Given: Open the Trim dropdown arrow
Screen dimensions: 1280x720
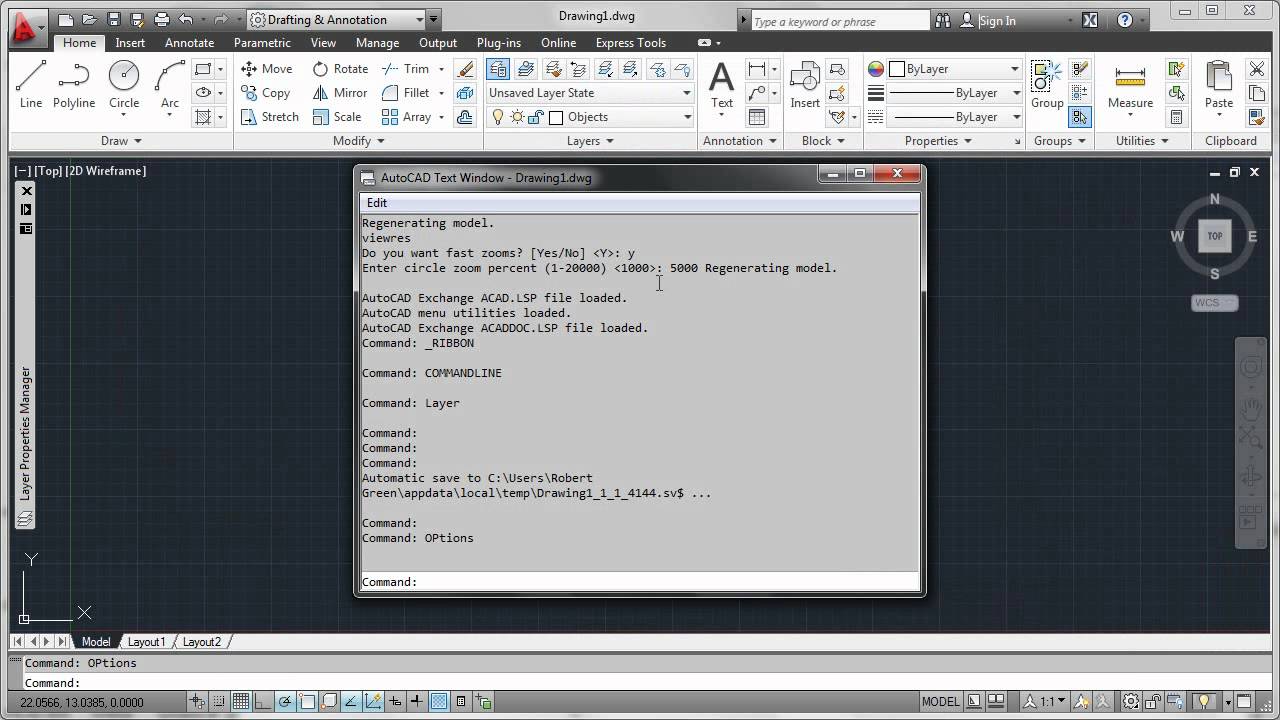Looking at the screenshot, I should click(441, 69).
